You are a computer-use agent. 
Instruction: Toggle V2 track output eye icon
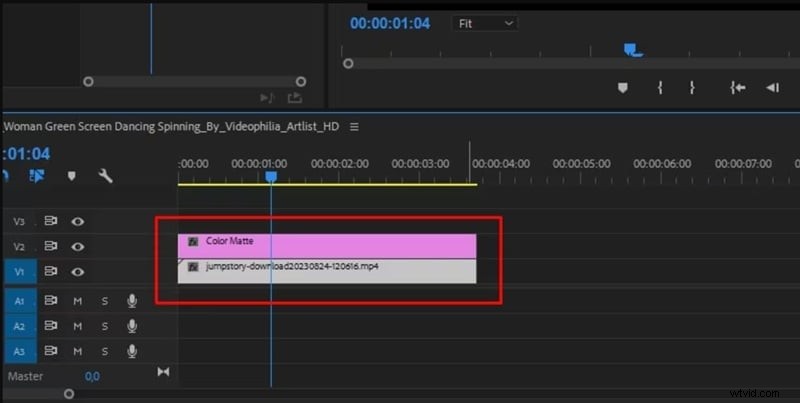(x=78, y=246)
